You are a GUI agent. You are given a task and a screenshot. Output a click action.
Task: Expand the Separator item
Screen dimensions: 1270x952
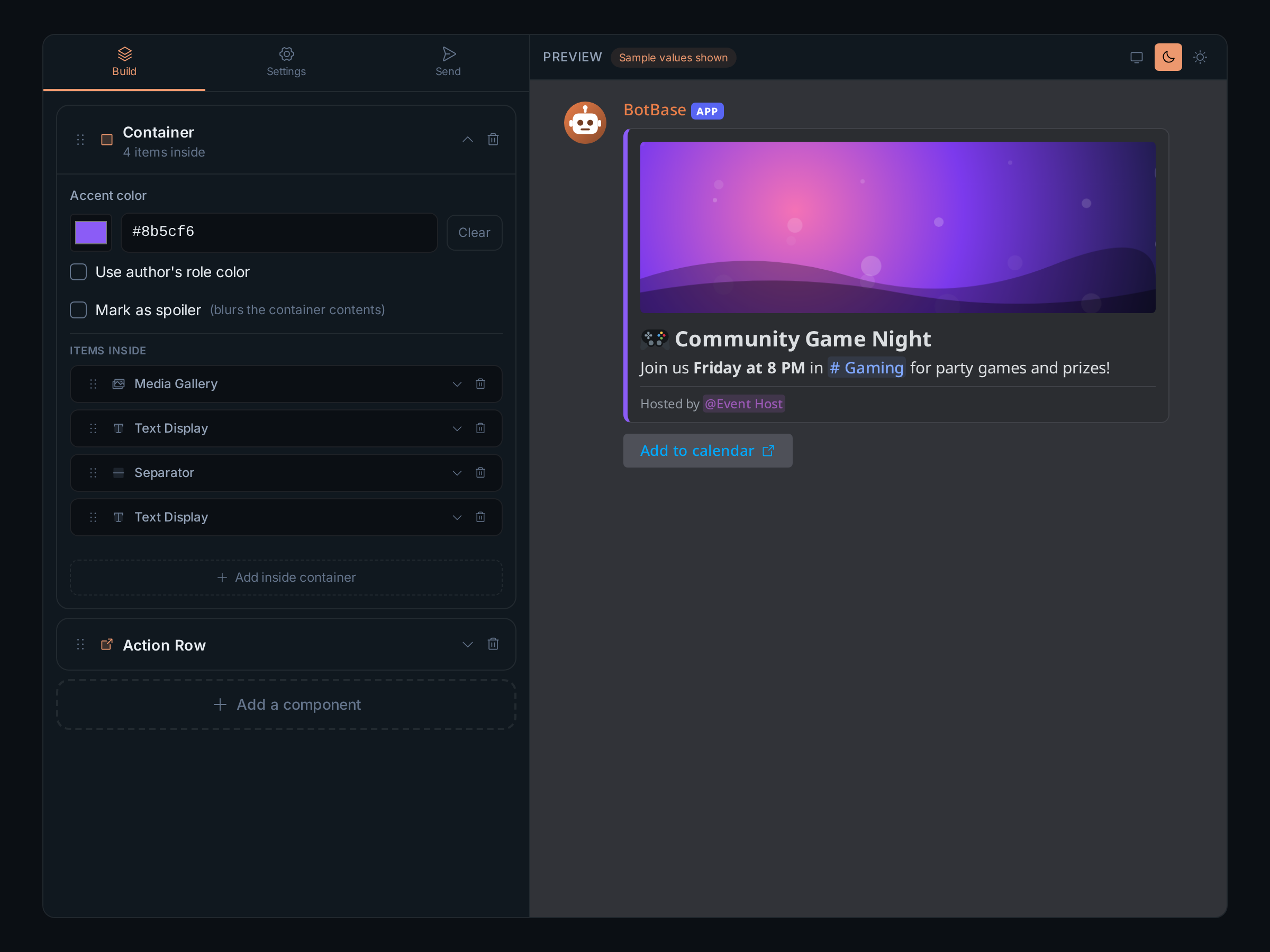[x=457, y=473]
